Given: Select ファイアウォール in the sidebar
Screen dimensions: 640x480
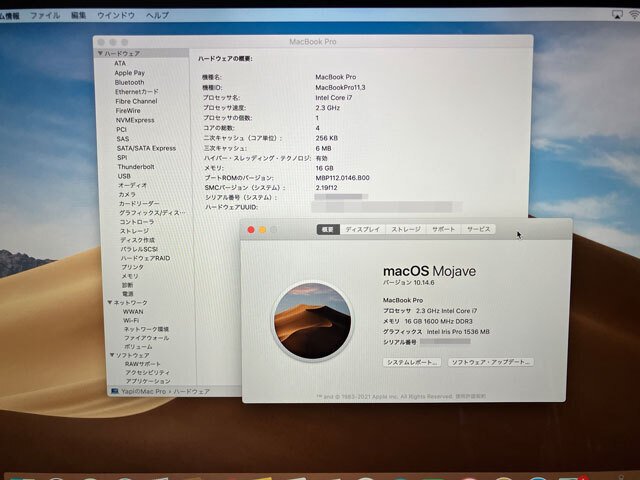Looking at the screenshot, I should (x=147, y=338).
